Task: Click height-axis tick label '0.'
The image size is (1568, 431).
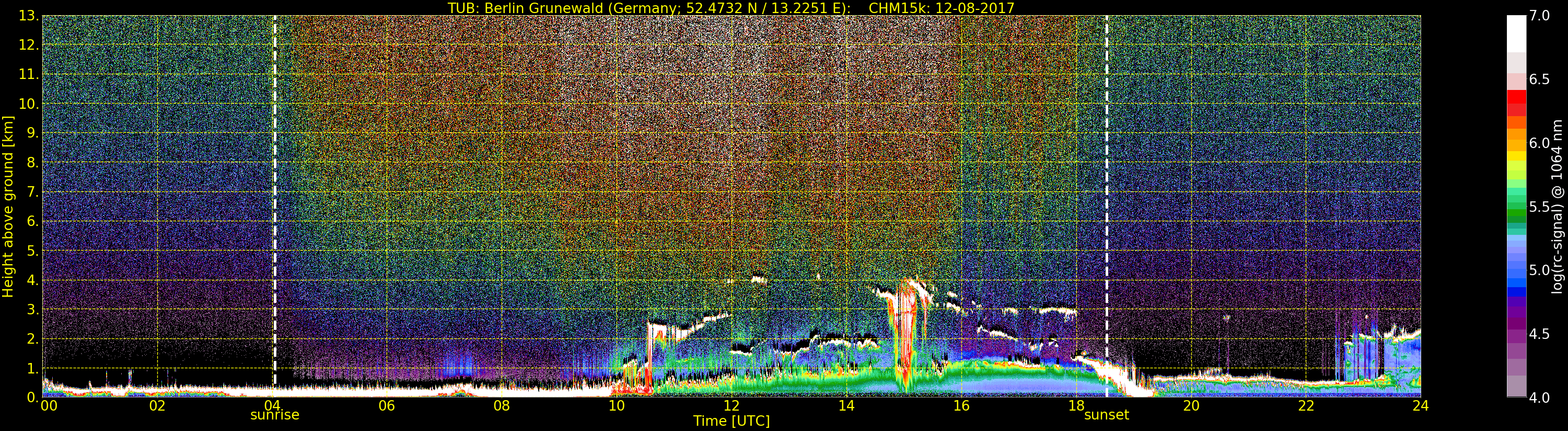Action: (x=33, y=397)
